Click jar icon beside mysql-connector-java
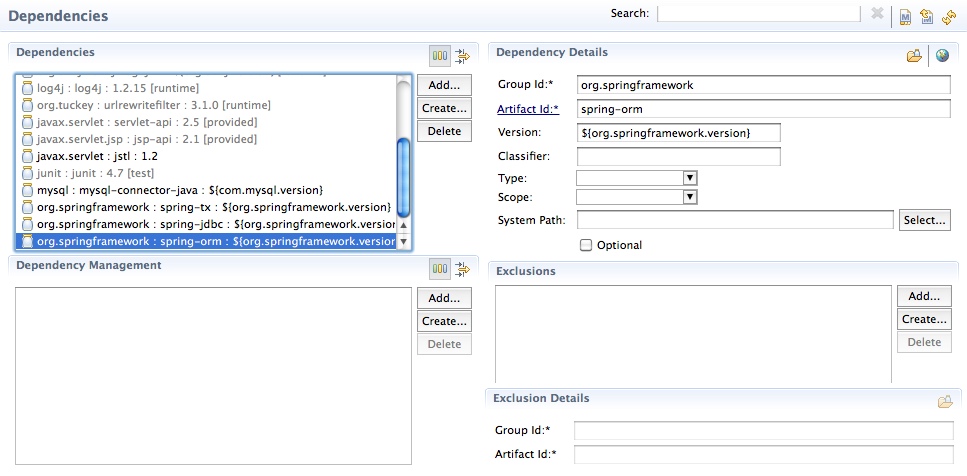This screenshot has width=967, height=476. coord(27,190)
